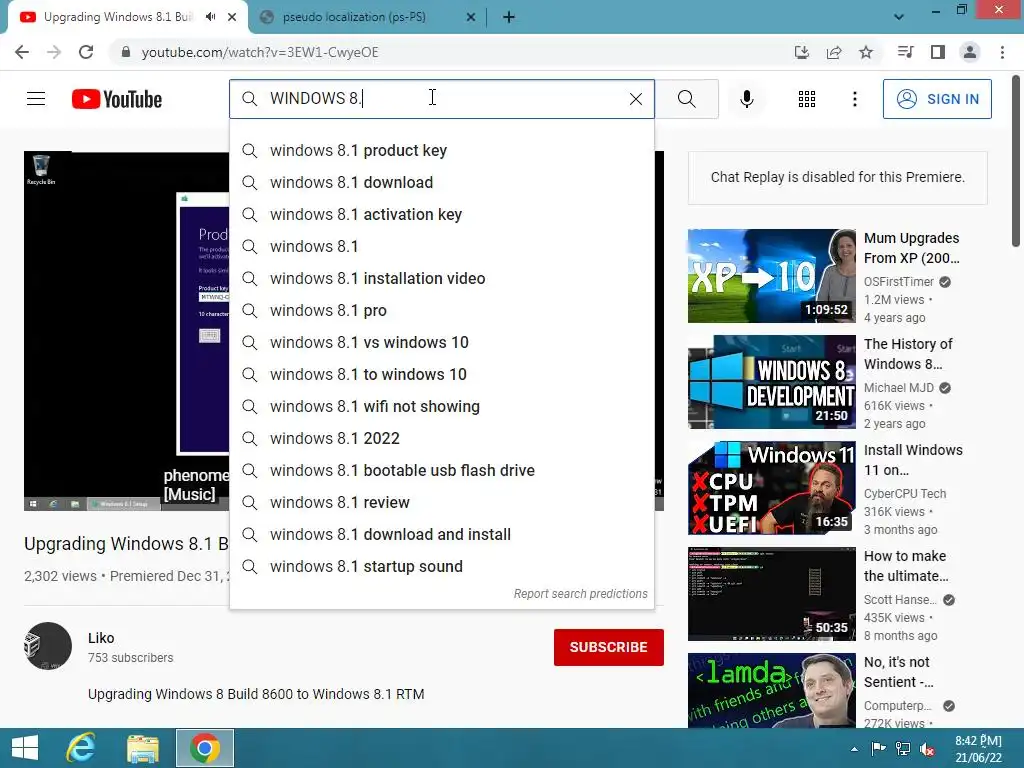This screenshot has width=1024, height=768.
Task: Open The History of Windows 8 title
Action: tap(908, 354)
